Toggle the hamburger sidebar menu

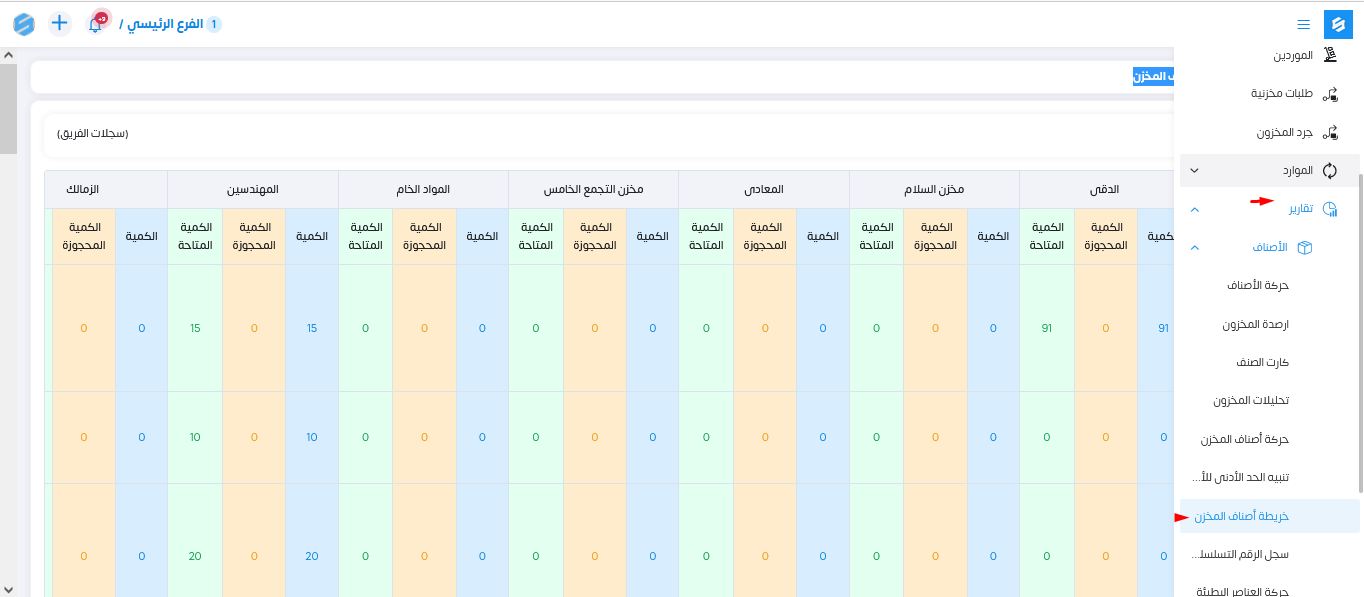pos(1303,24)
